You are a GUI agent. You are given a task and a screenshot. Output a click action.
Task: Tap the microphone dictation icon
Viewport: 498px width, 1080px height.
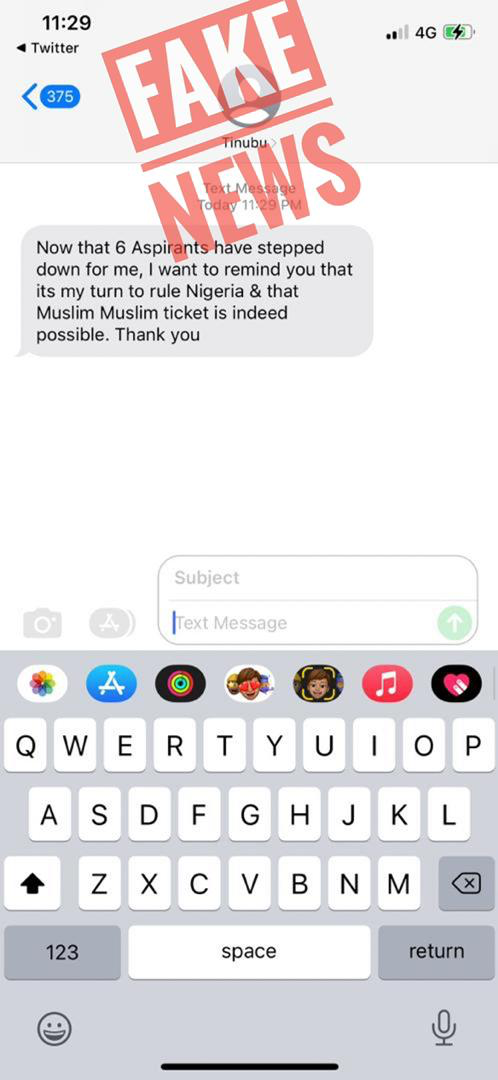444,1030
